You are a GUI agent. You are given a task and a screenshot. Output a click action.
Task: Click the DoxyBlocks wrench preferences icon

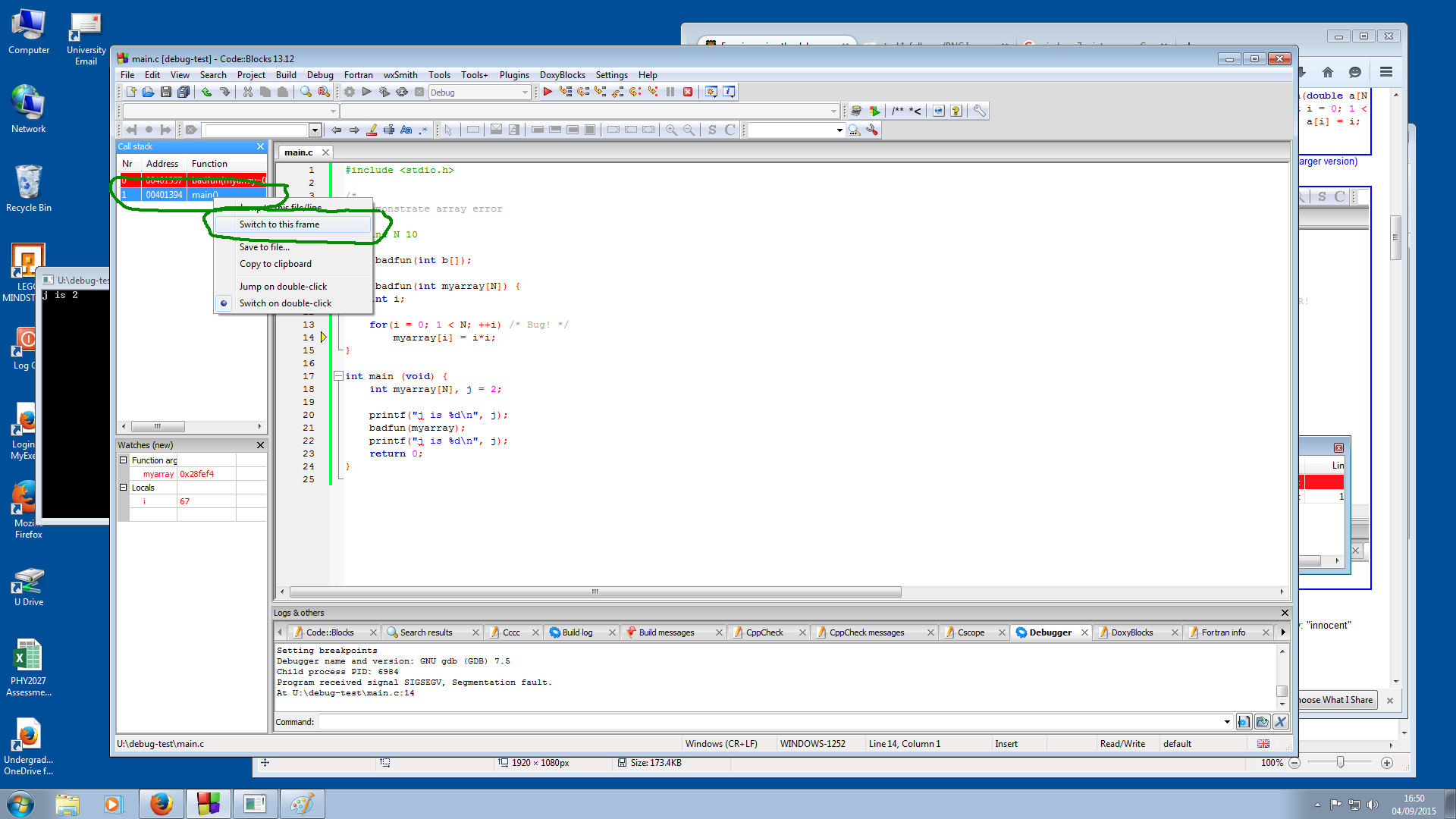(x=980, y=111)
